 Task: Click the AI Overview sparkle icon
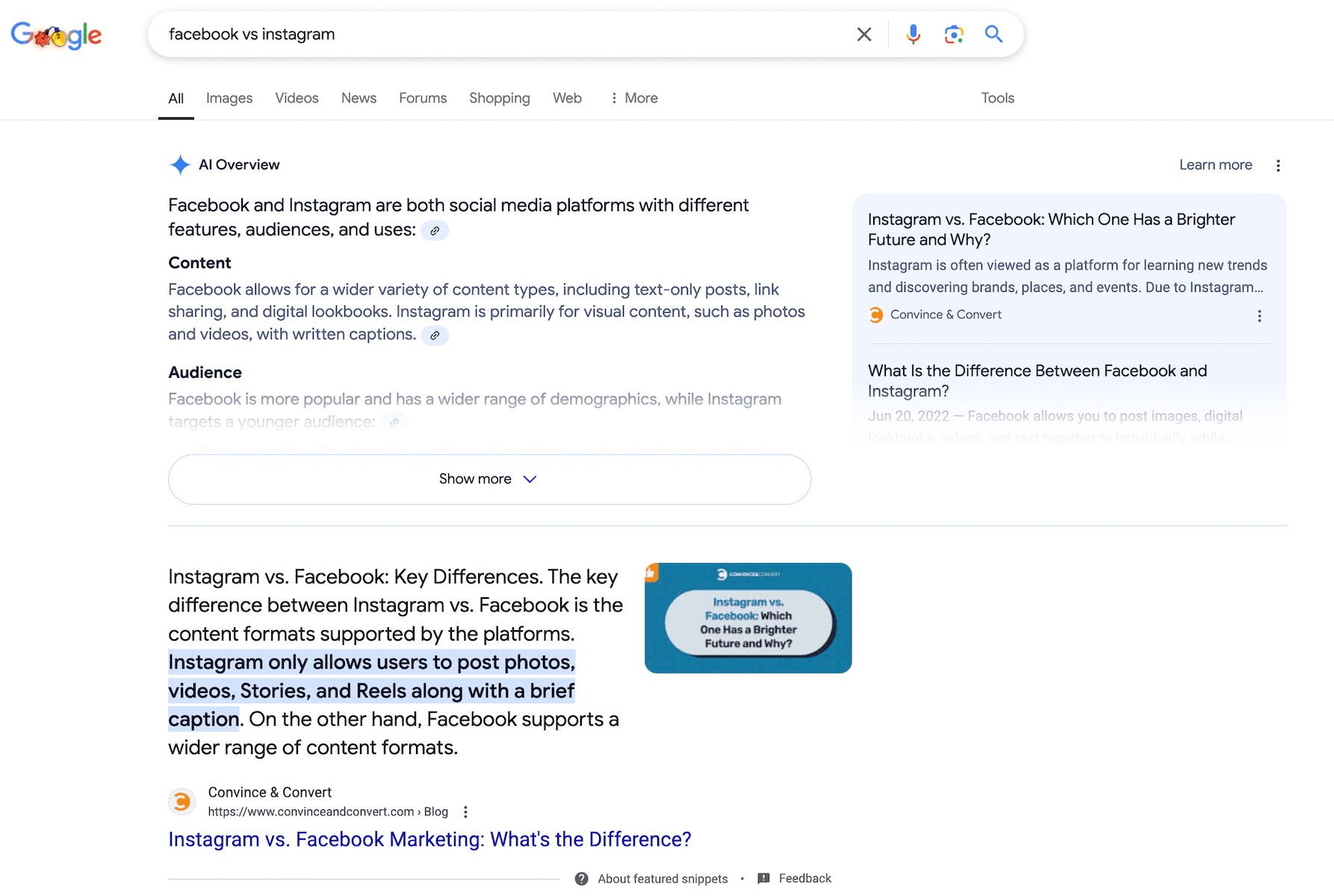tap(180, 164)
